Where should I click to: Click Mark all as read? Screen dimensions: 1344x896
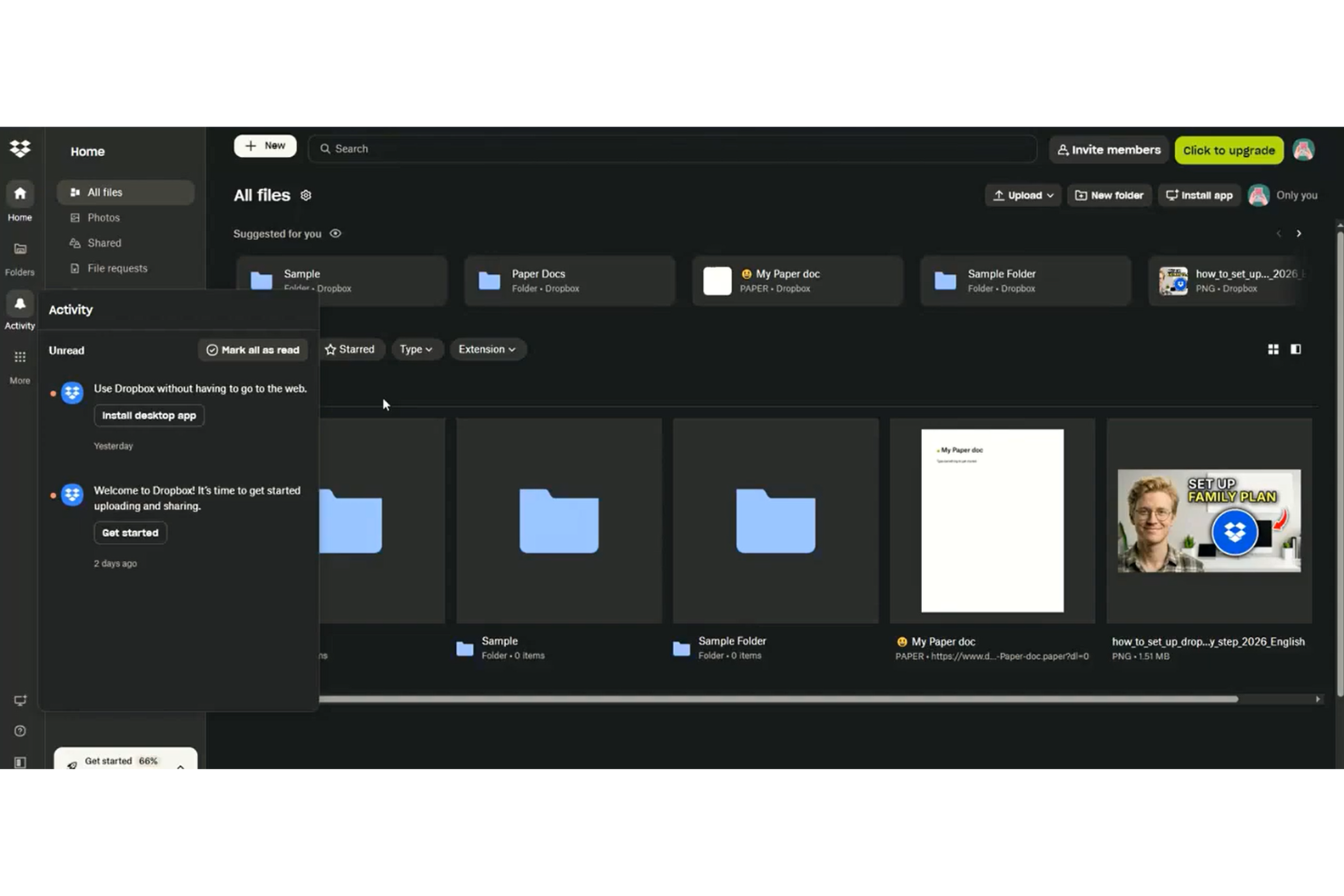(x=252, y=350)
